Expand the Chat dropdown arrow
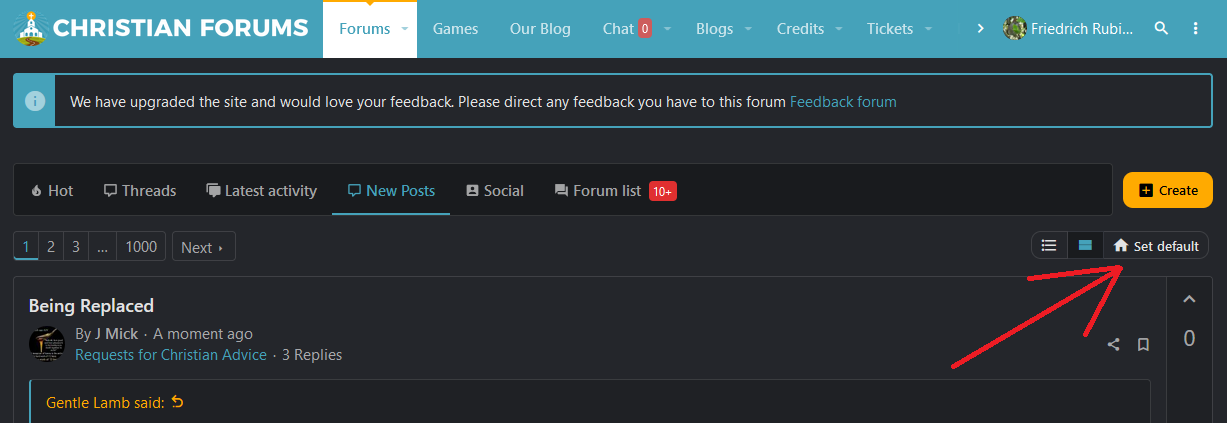The height and width of the screenshot is (423, 1227). click(667, 29)
